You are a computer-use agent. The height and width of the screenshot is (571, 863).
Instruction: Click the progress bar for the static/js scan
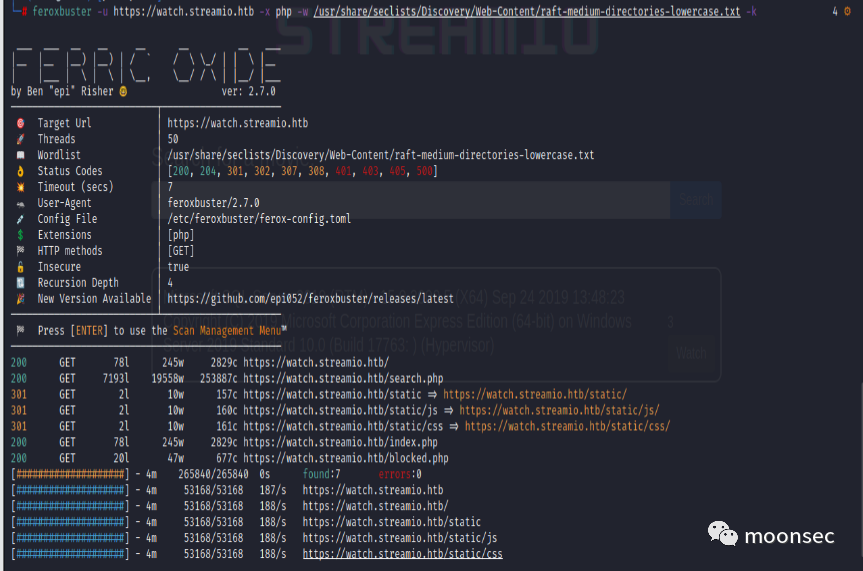(70, 538)
